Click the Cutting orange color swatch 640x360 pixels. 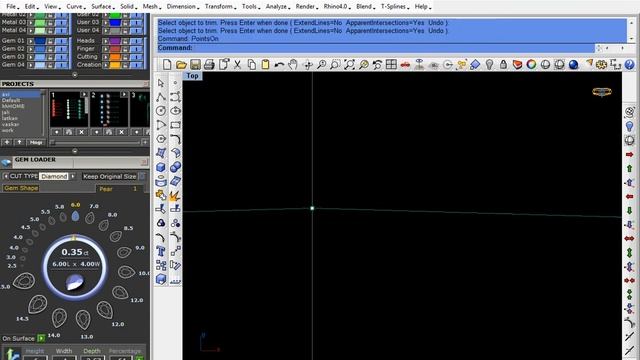115,57
